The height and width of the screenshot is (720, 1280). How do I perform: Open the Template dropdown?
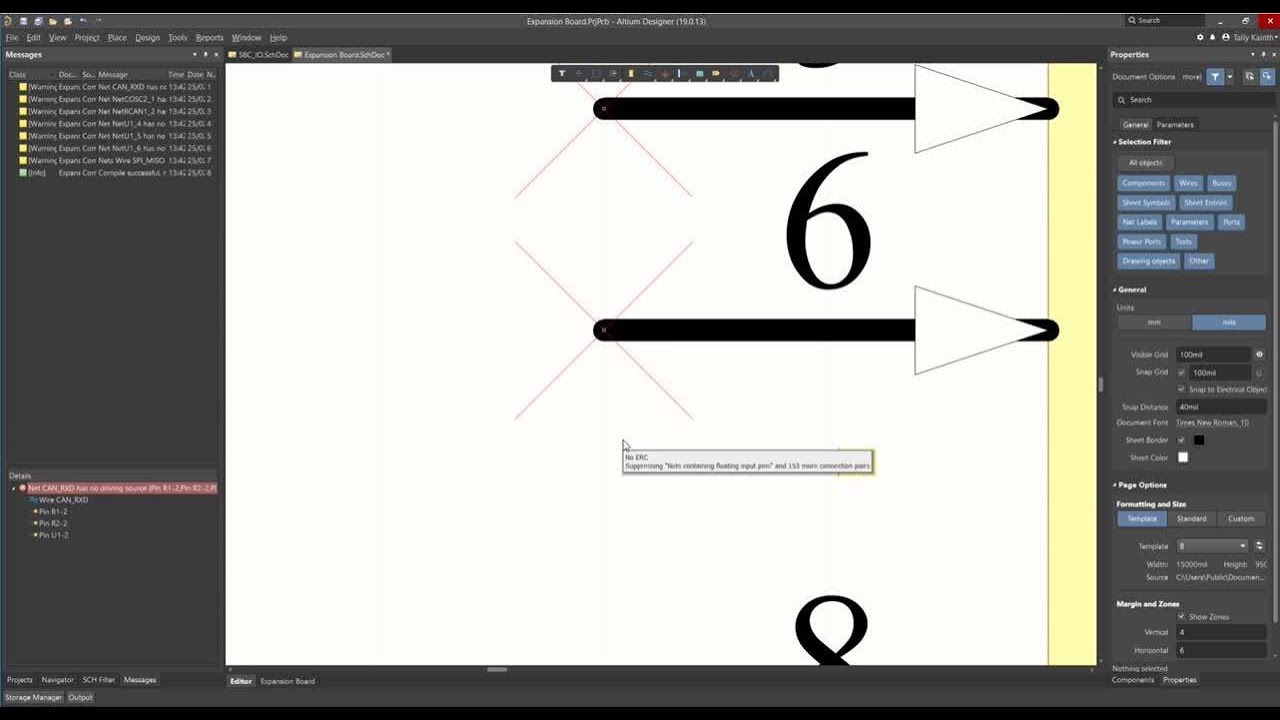(x=1212, y=546)
